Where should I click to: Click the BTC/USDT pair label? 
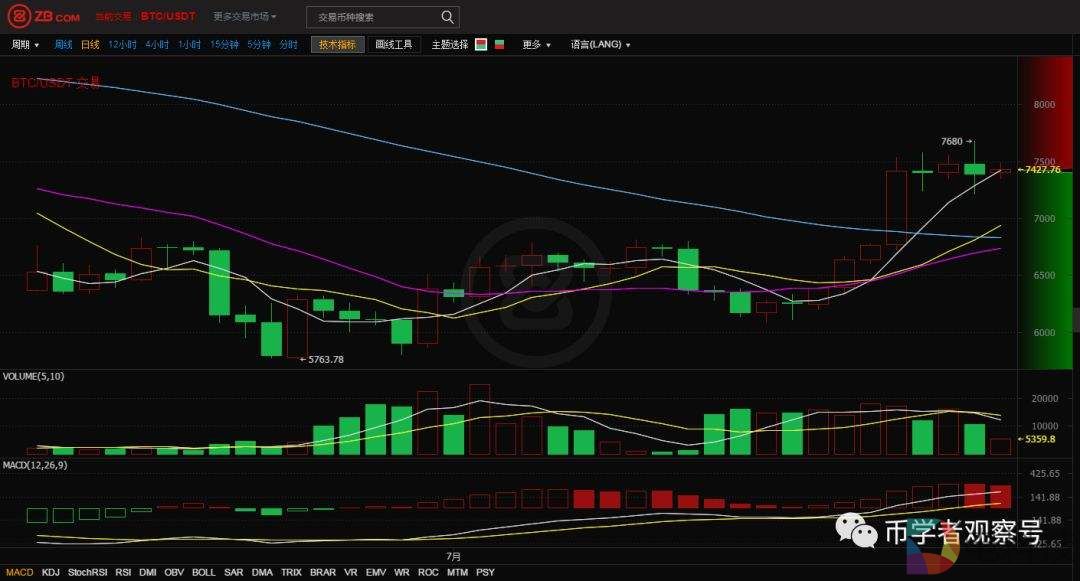(167, 17)
